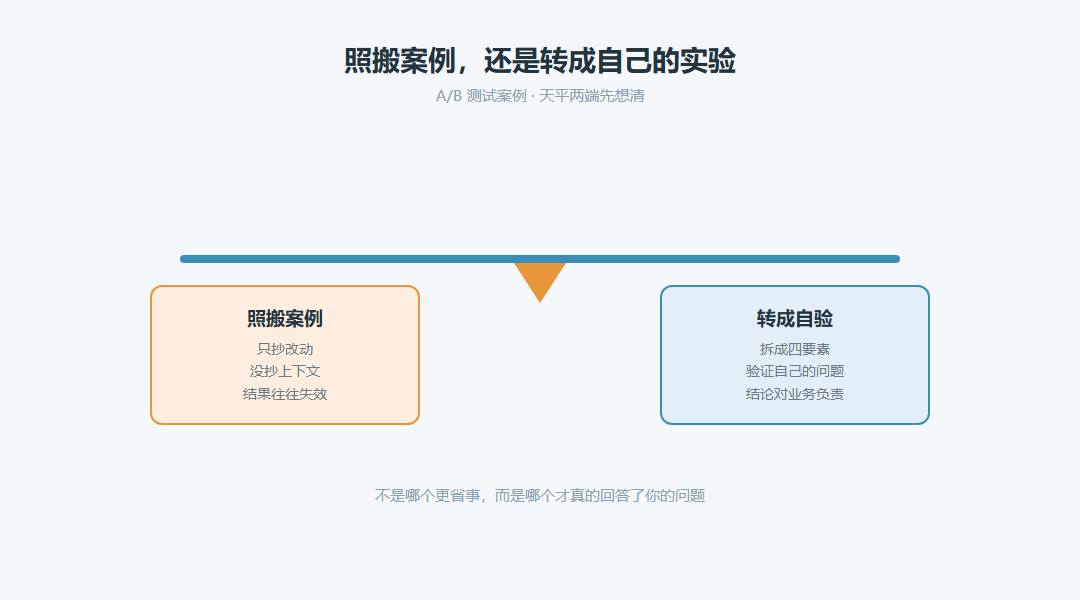Click the footer text '不是哪个更省事，而是哪个才真的回答了你的问题'
Image resolution: width=1080 pixels, height=600 pixels.
tap(540, 495)
